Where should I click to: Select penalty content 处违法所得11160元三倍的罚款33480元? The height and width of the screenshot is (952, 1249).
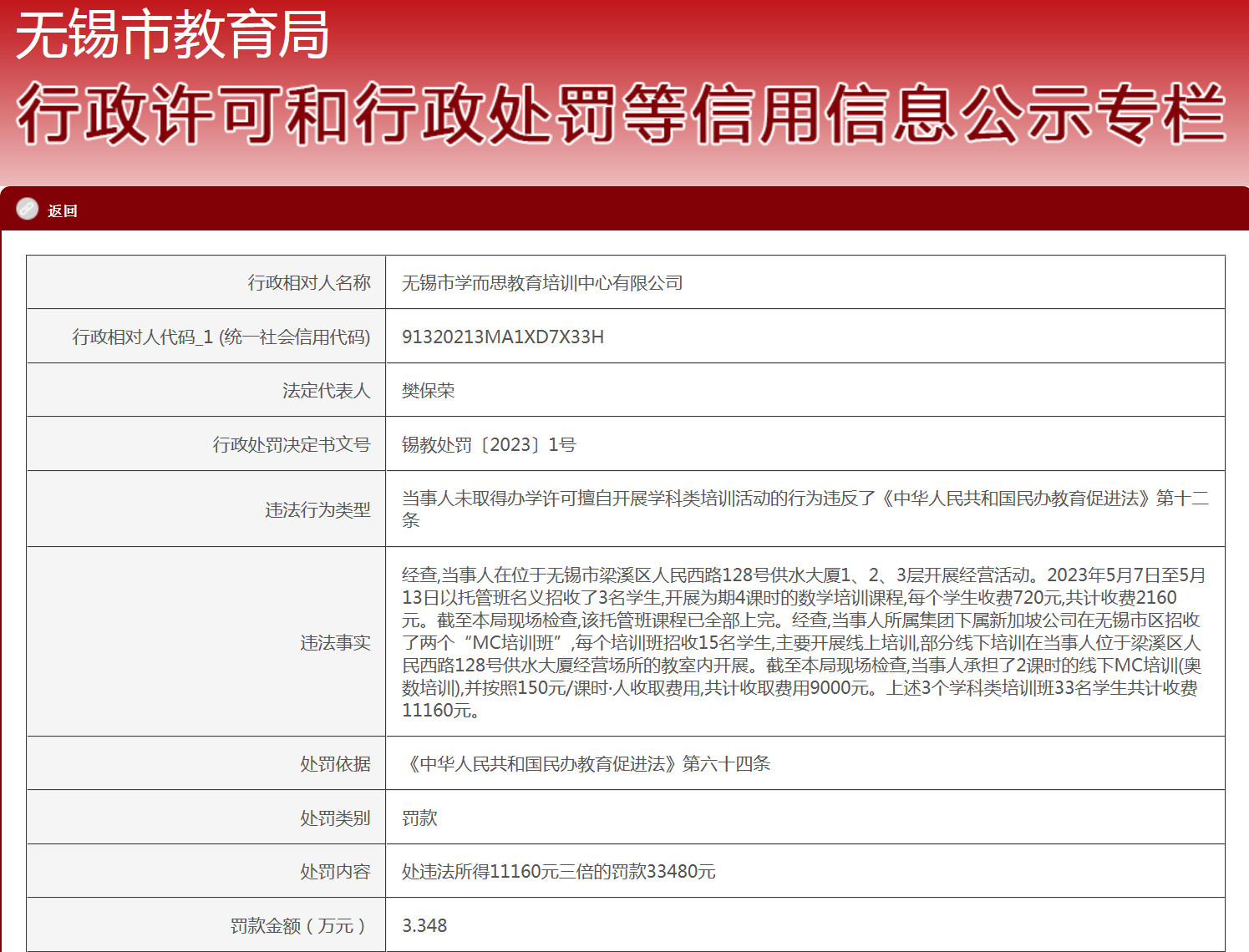click(559, 871)
